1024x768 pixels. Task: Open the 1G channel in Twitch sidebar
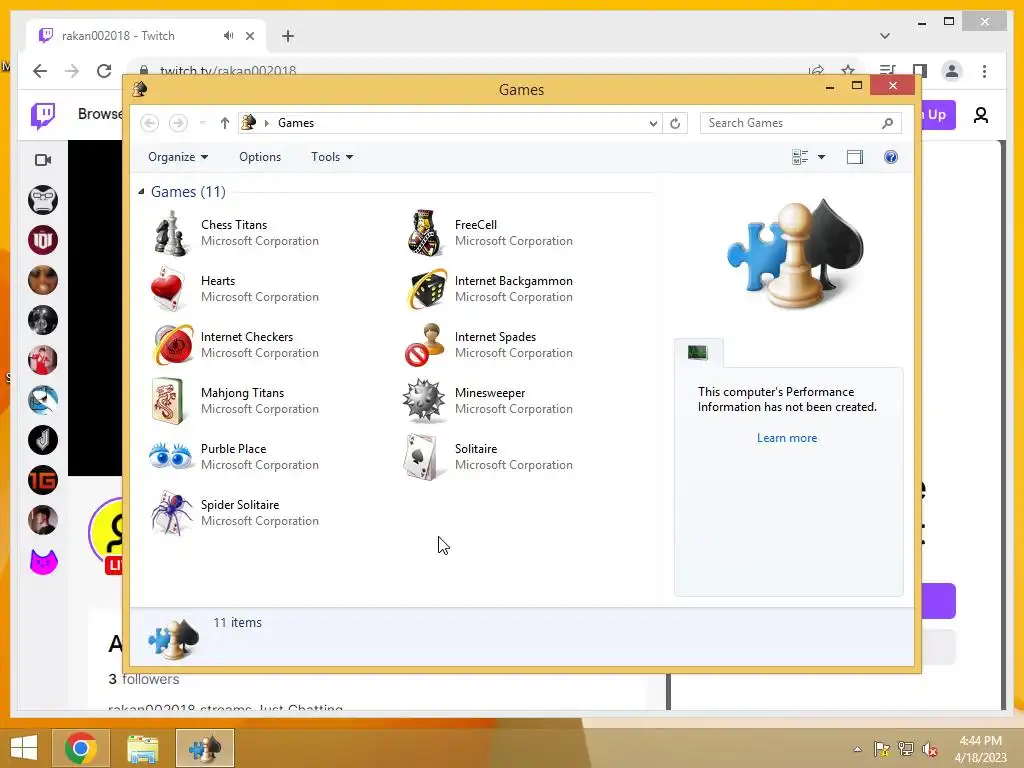click(x=43, y=481)
